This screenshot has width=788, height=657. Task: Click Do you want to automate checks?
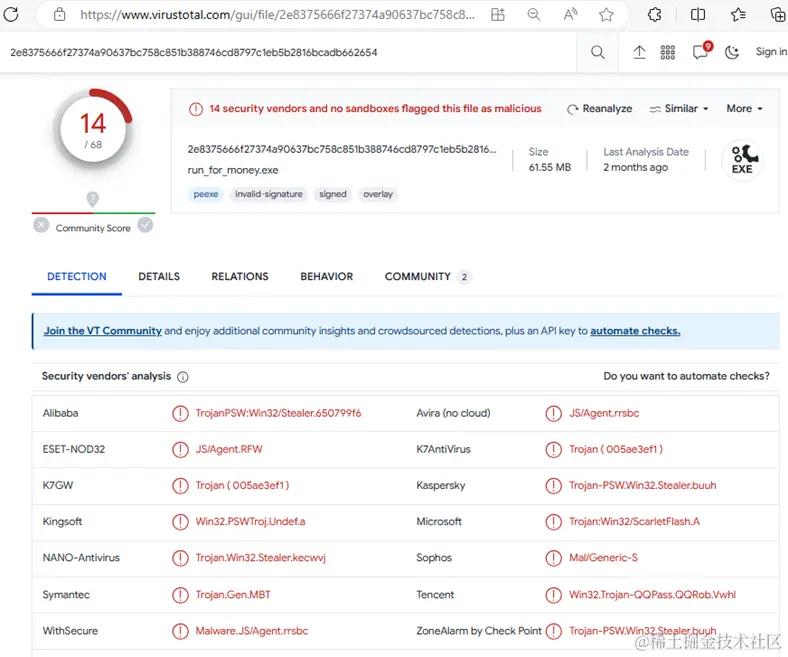click(686, 376)
